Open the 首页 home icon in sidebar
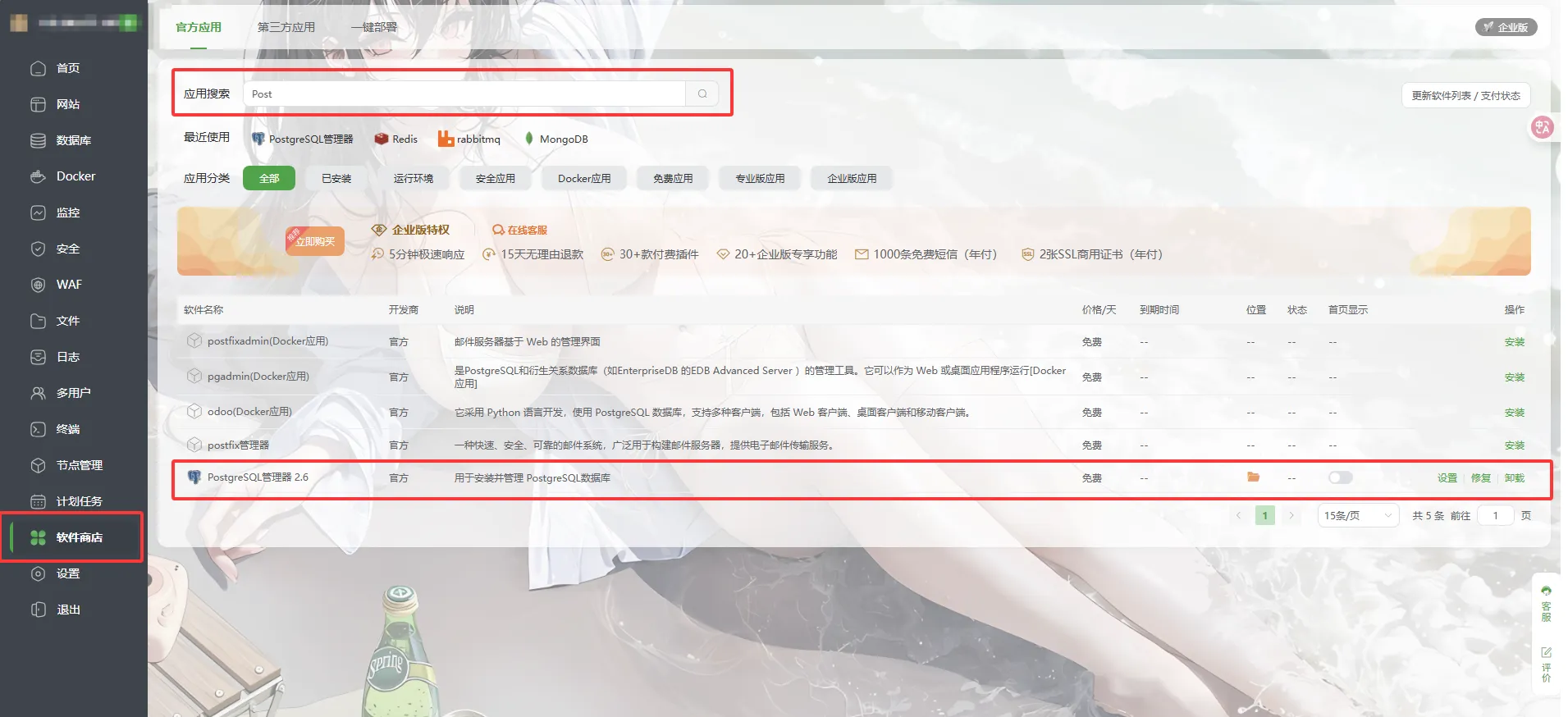Image resolution: width=1568 pixels, height=717 pixels. (x=38, y=68)
